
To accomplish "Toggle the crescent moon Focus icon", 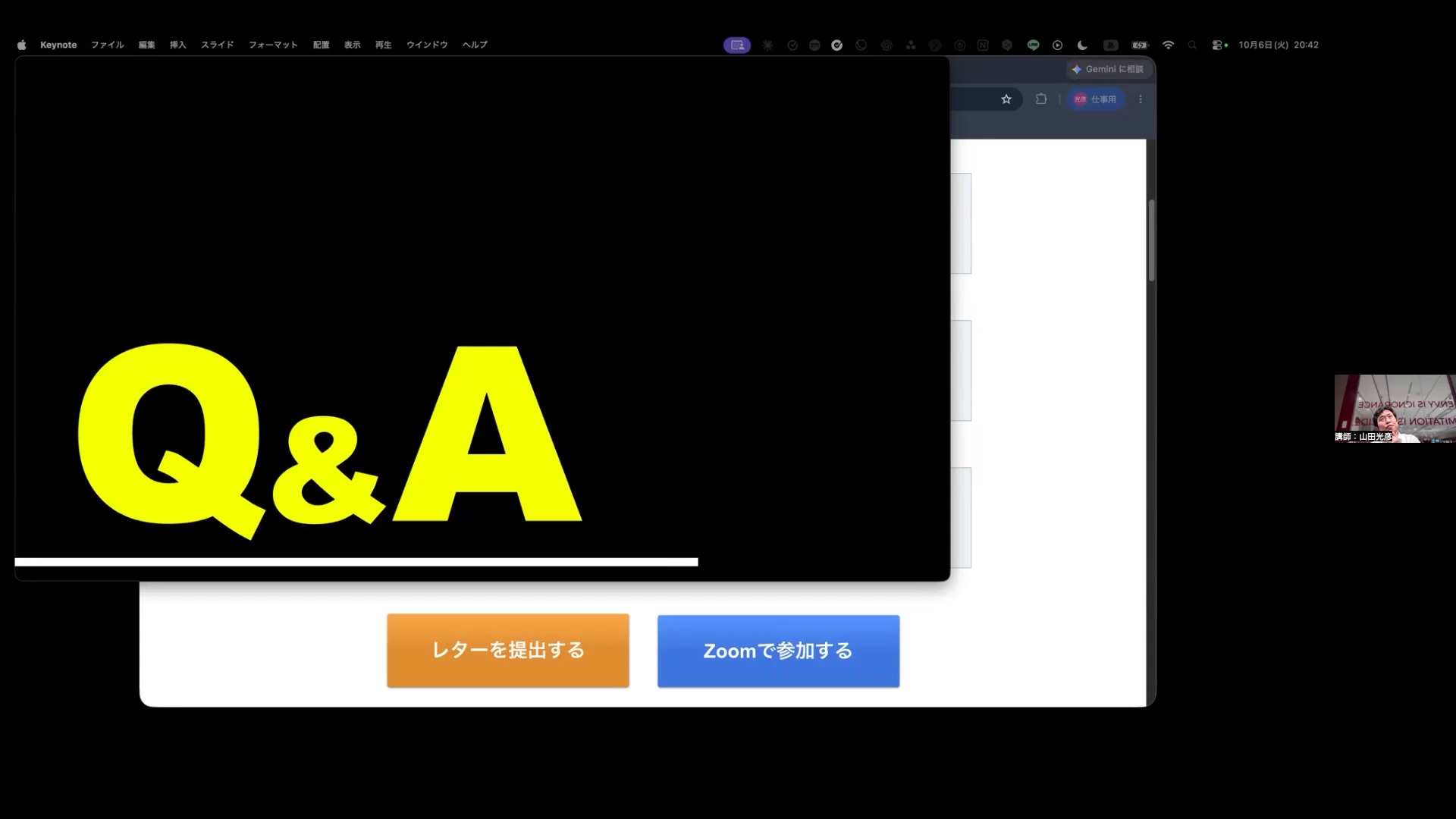I will pos(1082,45).
